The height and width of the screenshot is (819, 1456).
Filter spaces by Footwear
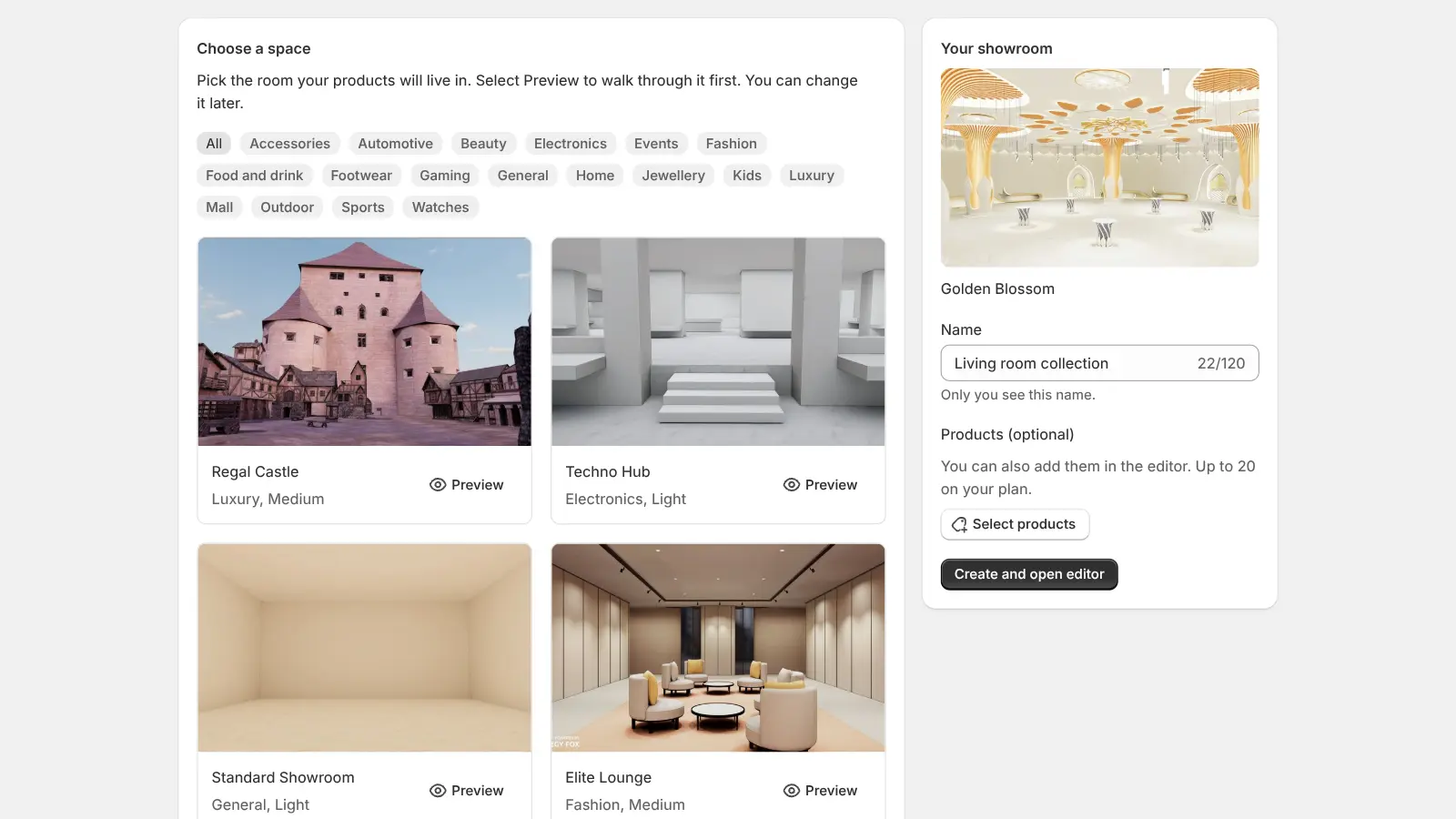tap(361, 176)
